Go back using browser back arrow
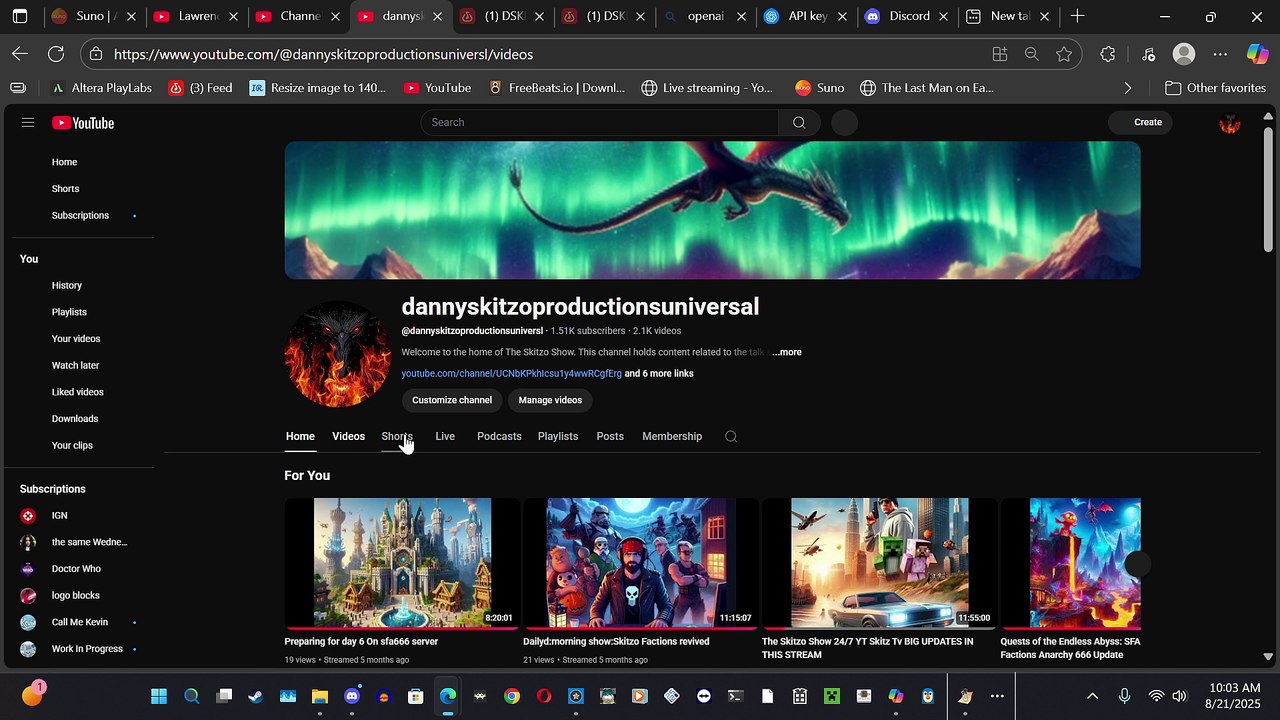Screen dimensions: 1280x720 (x=20, y=54)
